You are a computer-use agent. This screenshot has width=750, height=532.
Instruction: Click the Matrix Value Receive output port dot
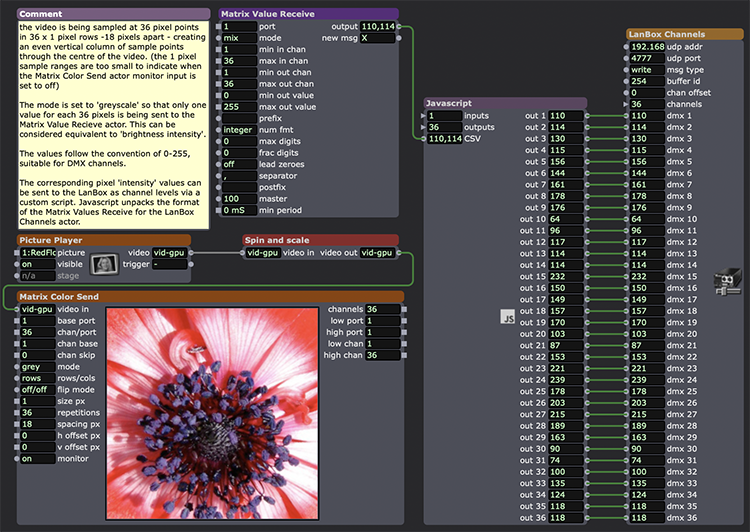400,26
